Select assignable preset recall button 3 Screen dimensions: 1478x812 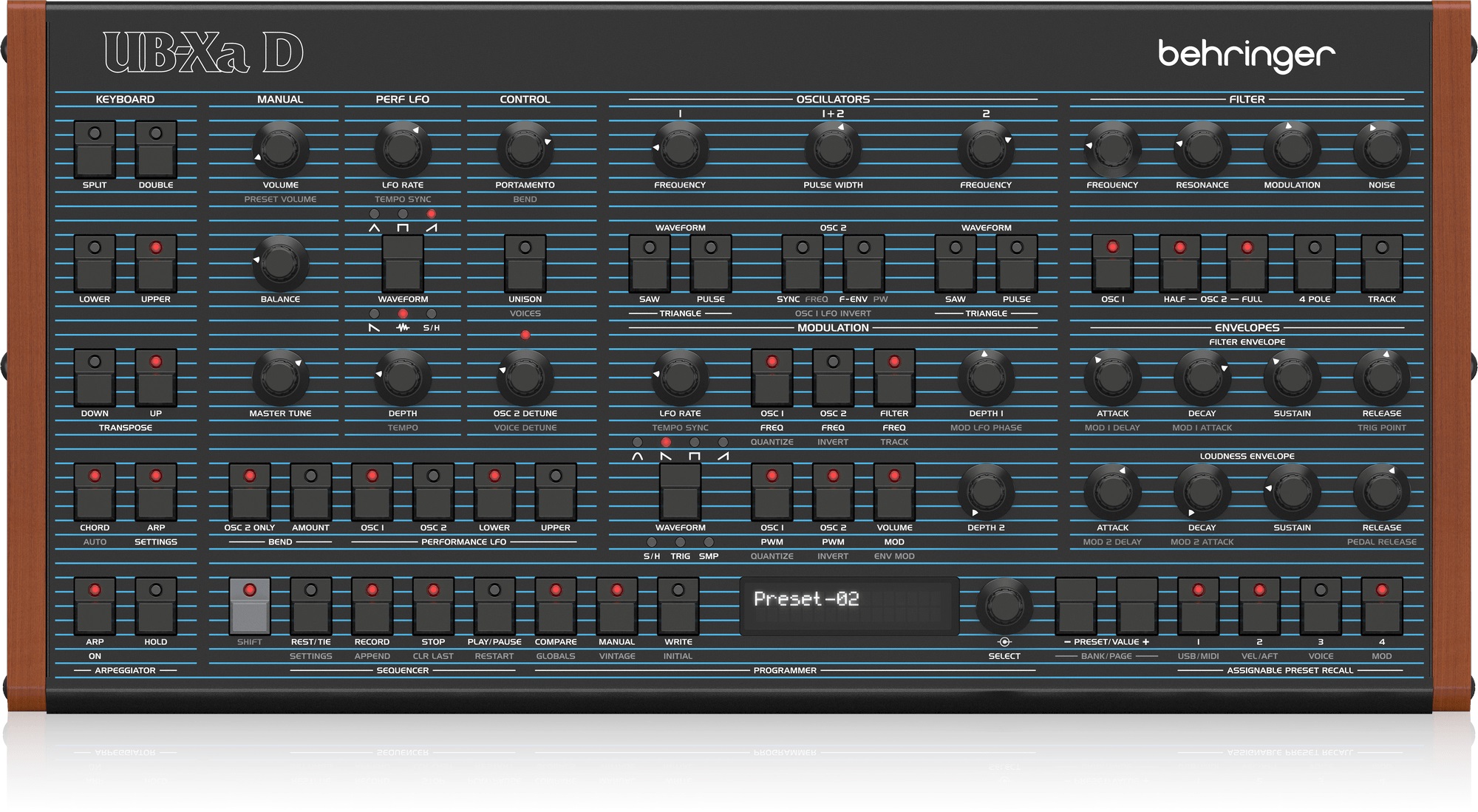tap(1320, 607)
